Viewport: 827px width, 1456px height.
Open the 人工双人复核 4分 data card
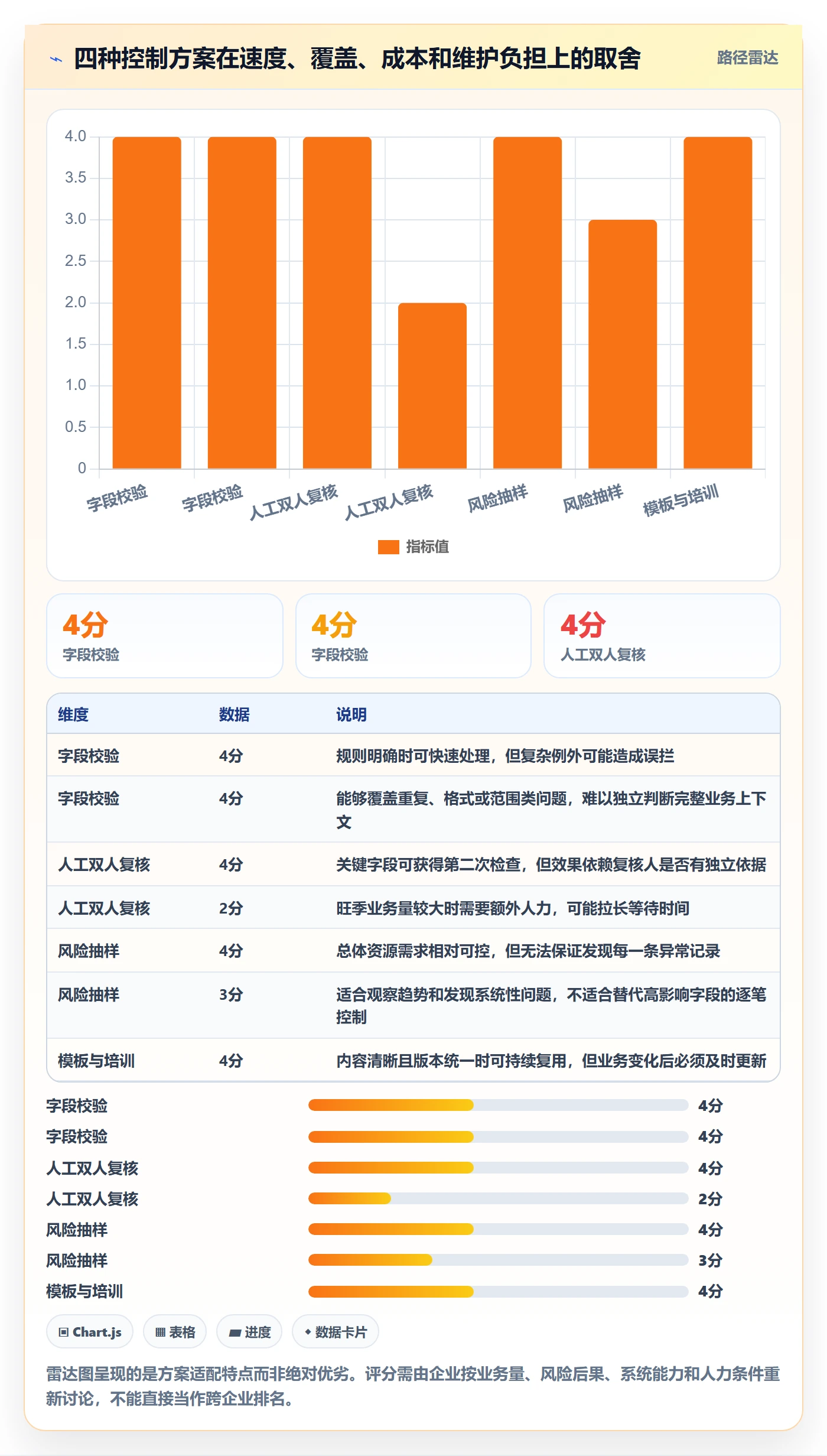pyautogui.click(x=662, y=636)
